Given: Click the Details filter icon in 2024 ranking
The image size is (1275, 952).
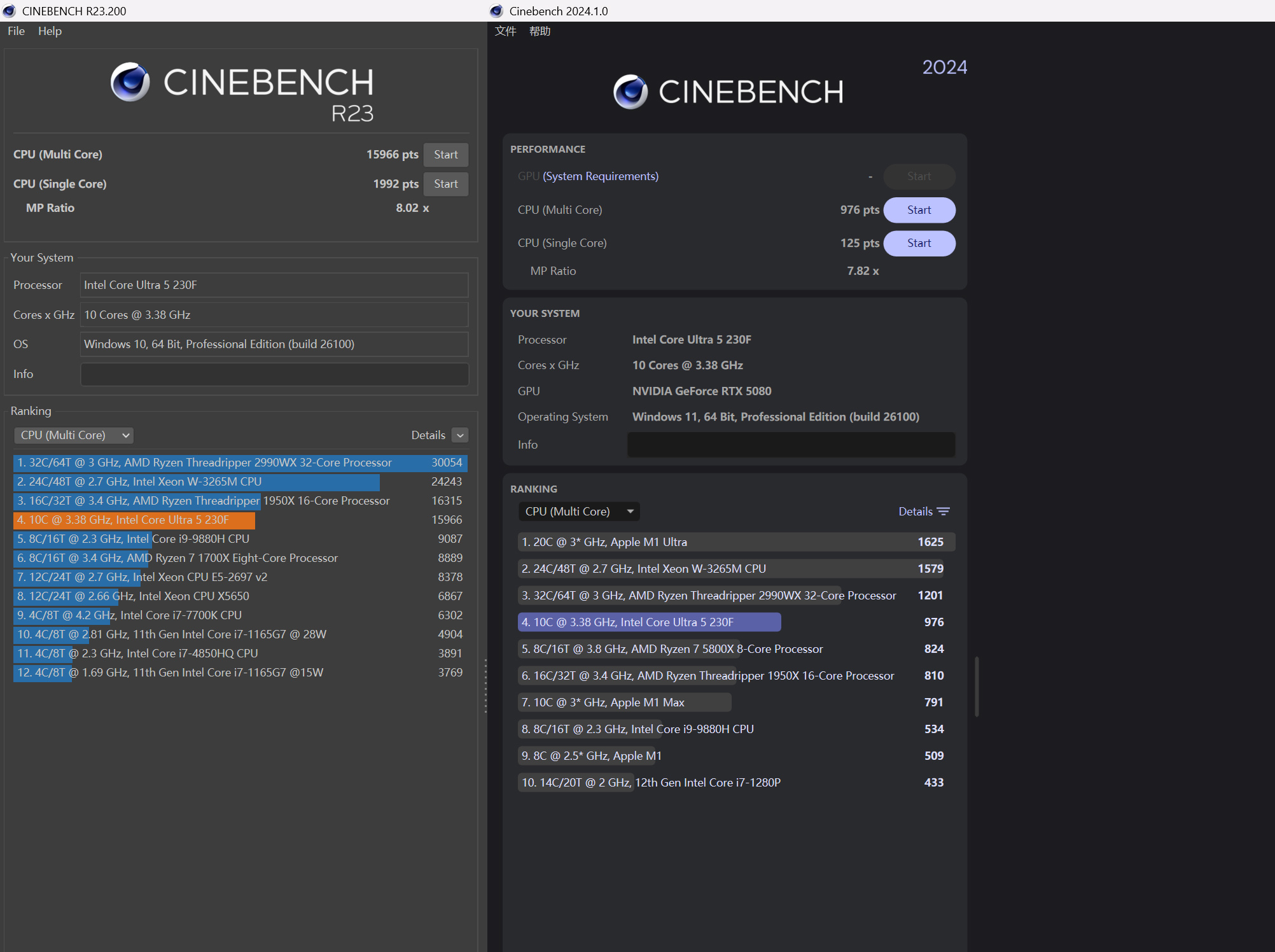Looking at the screenshot, I should point(944,512).
